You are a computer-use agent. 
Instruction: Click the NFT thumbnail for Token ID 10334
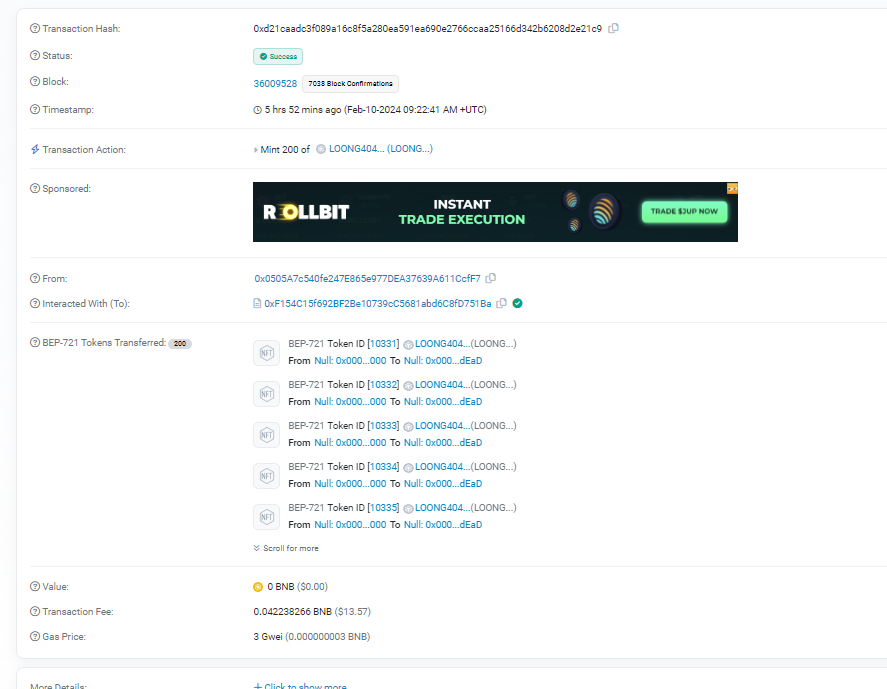(x=266, y=476)
